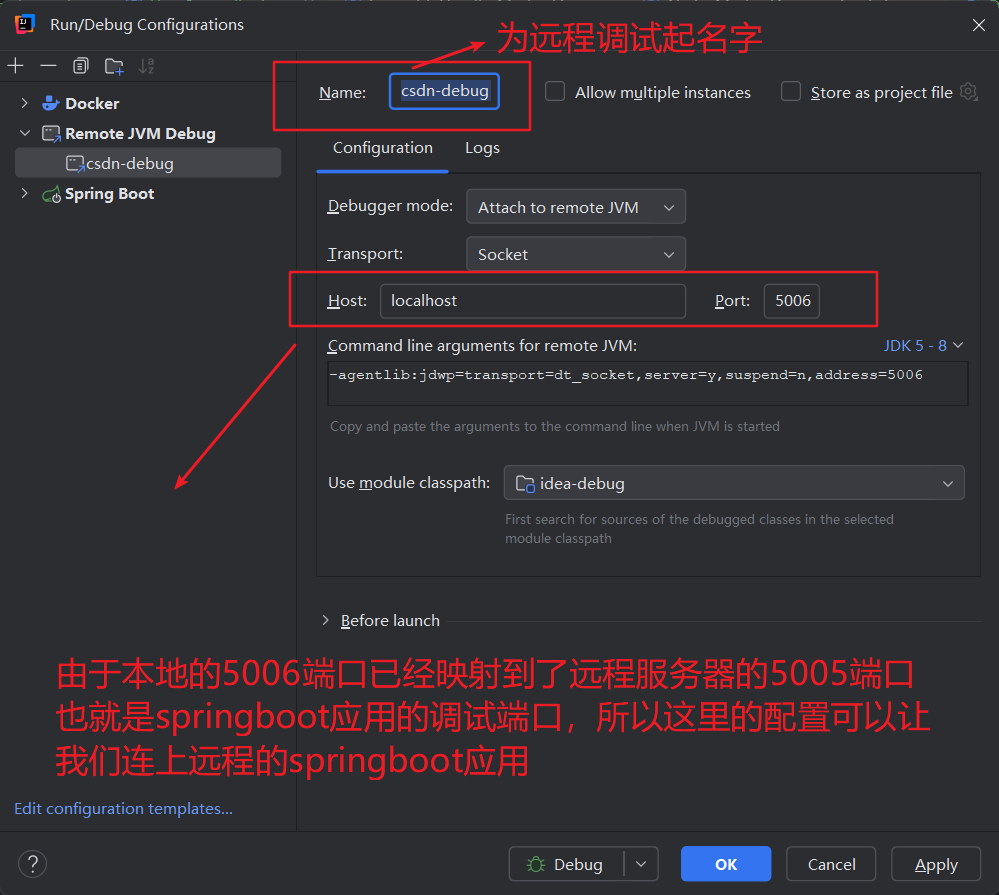Viewport: 999px width, 895px height.
Task: Click the Host input field
Action: point(532,301)
